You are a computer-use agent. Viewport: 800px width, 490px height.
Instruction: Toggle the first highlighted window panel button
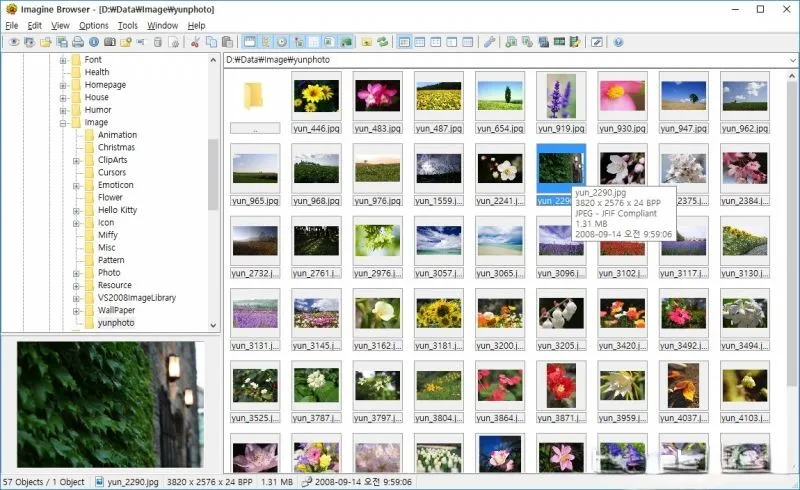pos(249,42)
